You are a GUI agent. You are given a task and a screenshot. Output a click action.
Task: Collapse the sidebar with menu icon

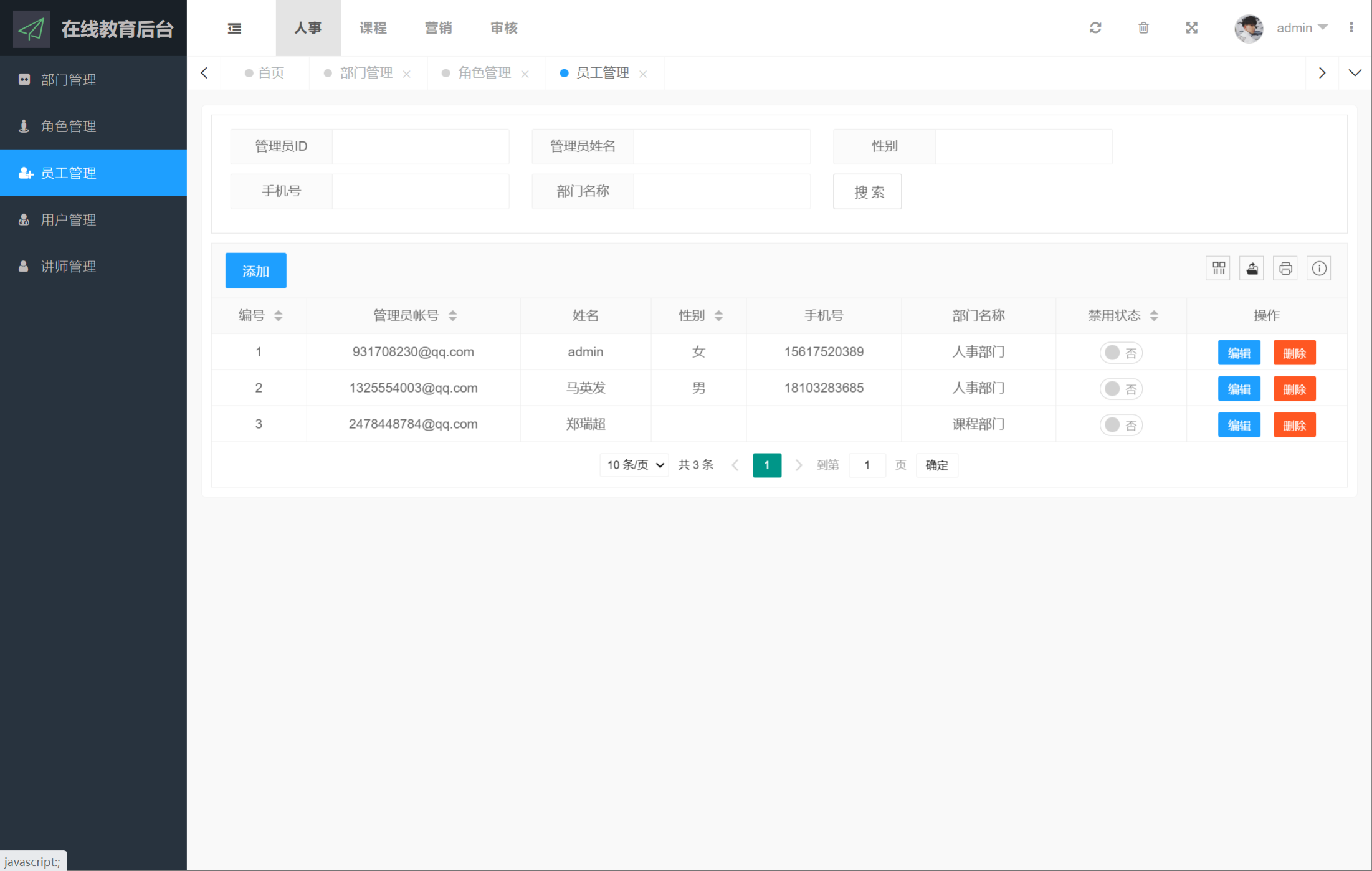(x=234, y=28)
